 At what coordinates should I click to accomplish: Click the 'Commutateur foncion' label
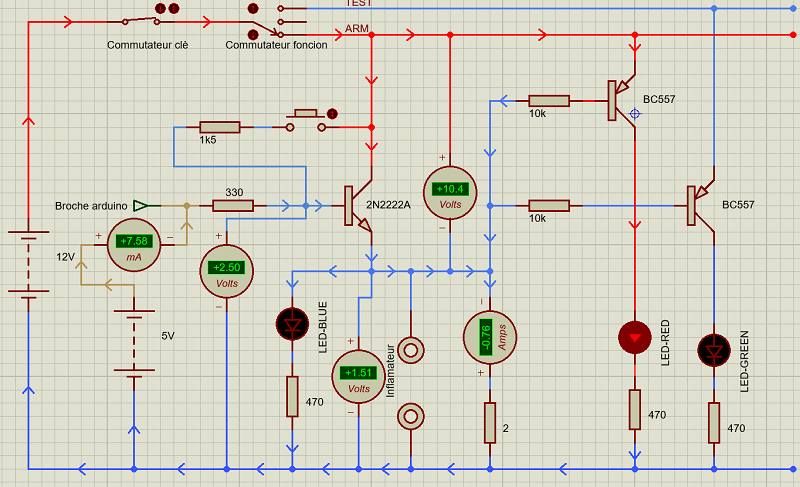pyautogui.click(x=277, y=45)
